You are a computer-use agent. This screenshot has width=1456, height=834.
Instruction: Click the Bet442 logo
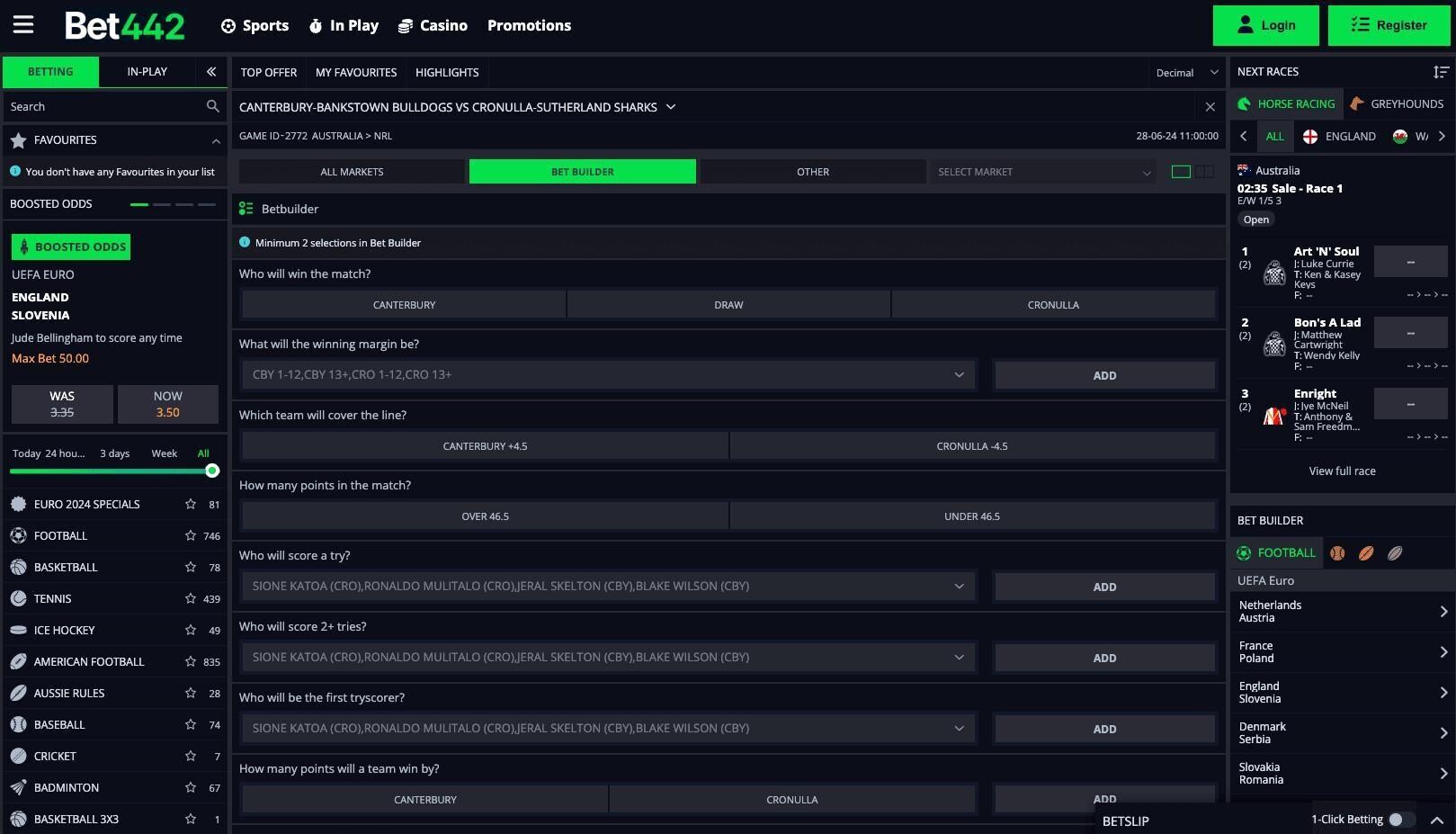(x=125, y=26)
